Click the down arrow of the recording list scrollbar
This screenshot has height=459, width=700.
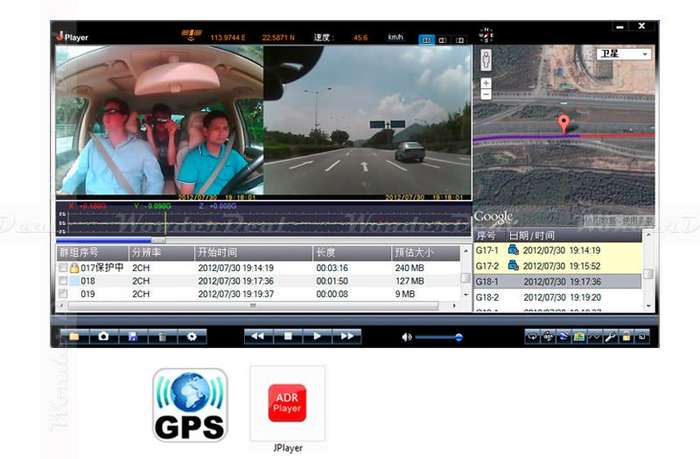click(x=649, y=306)
